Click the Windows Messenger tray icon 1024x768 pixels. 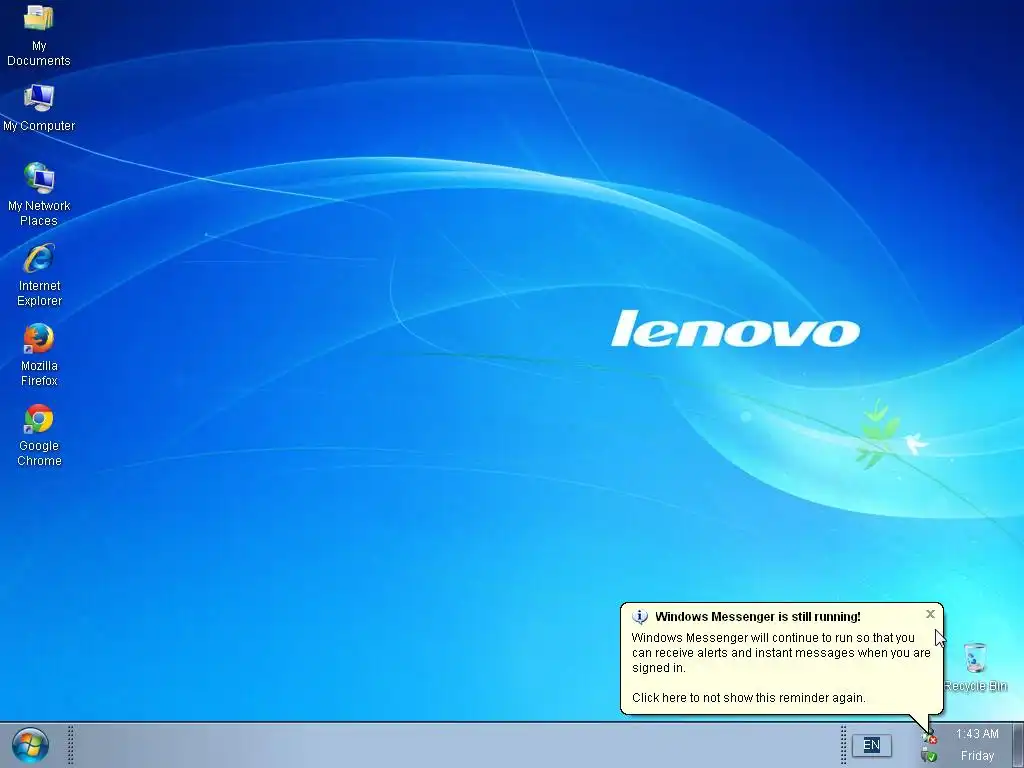click(x=929, y=738)
